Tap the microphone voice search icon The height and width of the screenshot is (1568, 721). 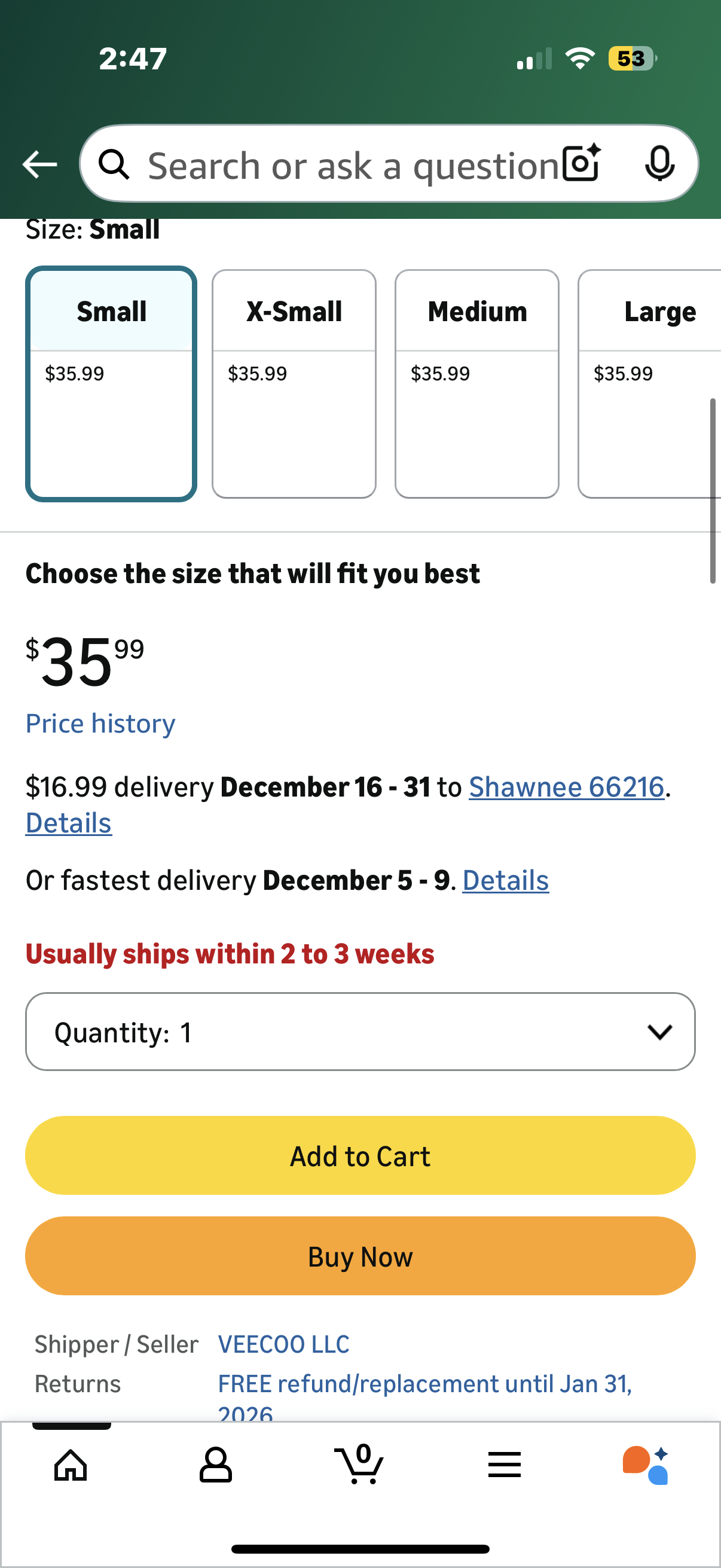[x=659, y=163]
